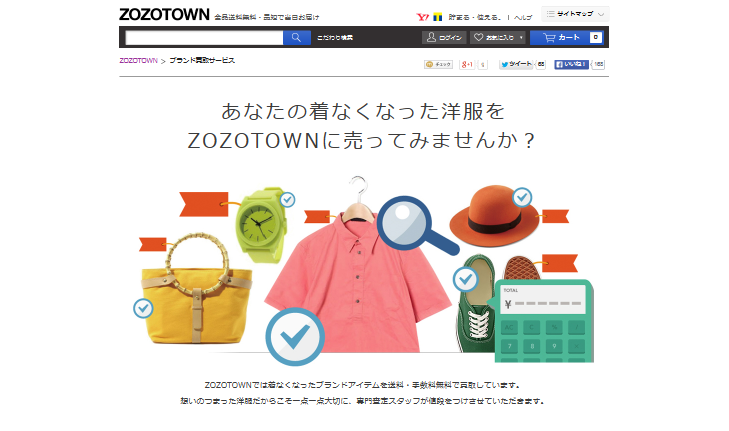Open the advanced search (こだわり検索) link
The width and height of the screenshot is (729, 431).
click(x=335, y=38)
